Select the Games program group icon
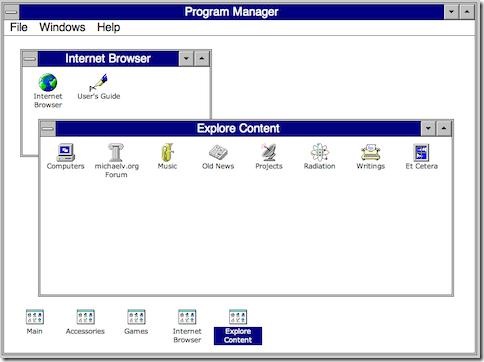This screenshot has width=484, height=362. pos(136,317)
